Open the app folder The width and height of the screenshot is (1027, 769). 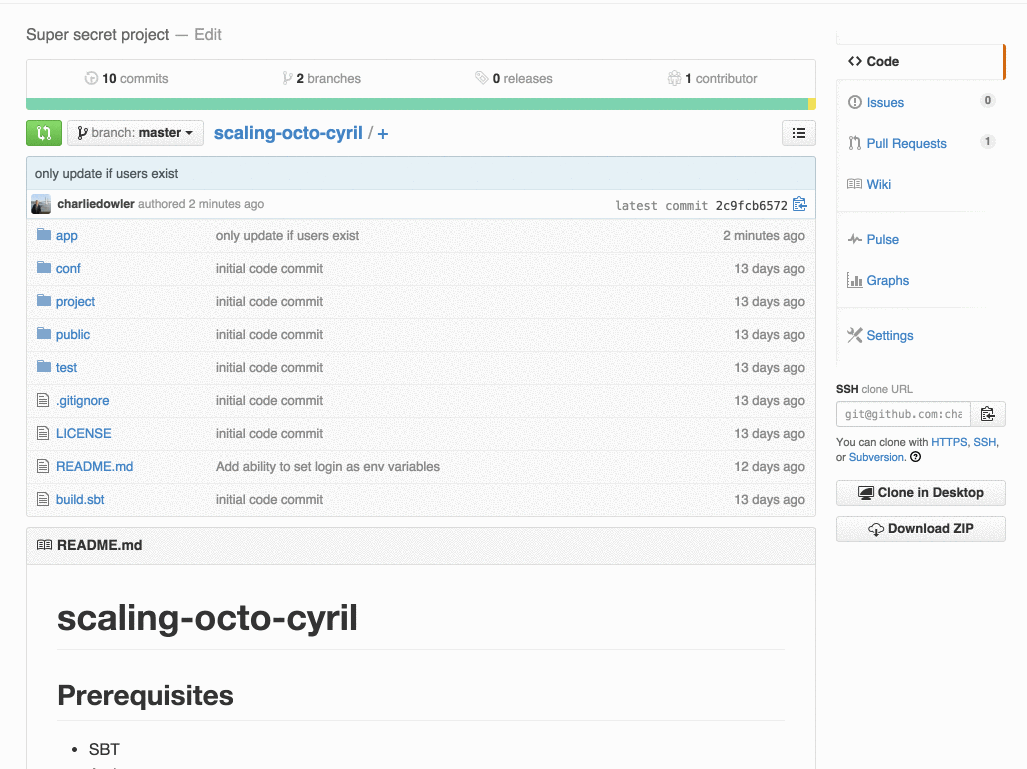pyautogui.click(x=66, y=236)
